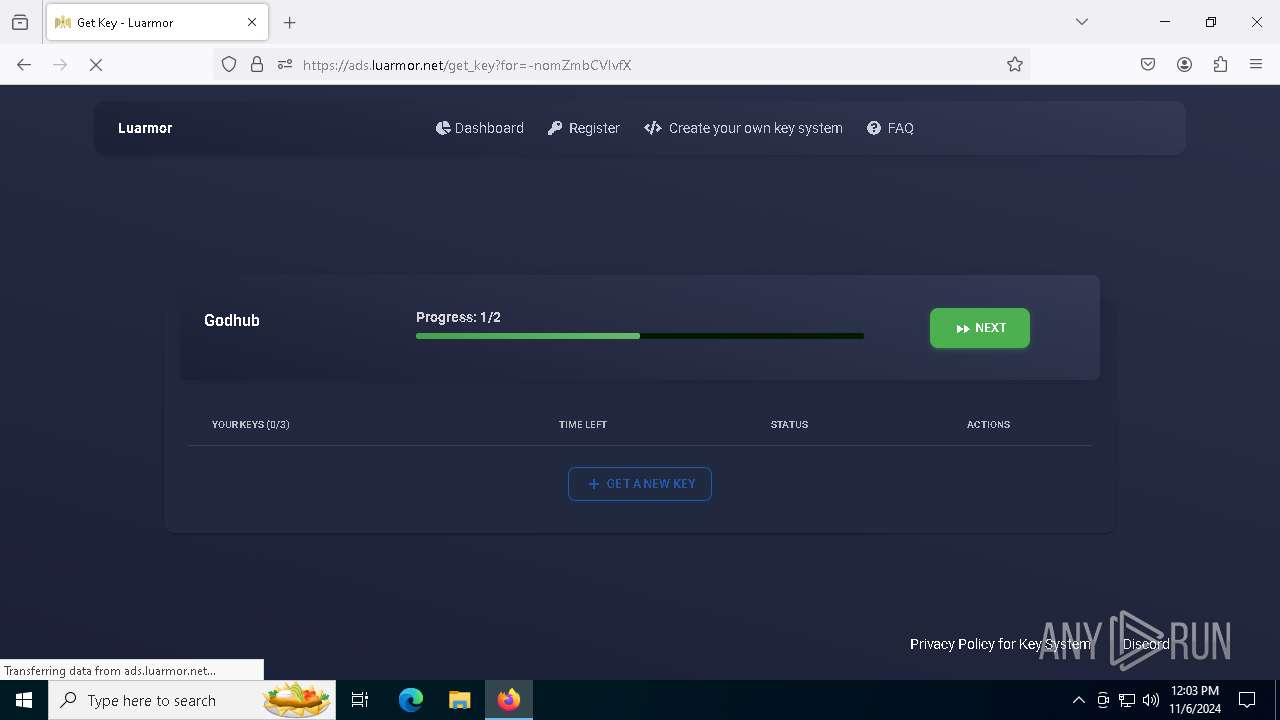
Task: Open Privacy Policy for Key System link
Action: click(x=1000, y=644)
